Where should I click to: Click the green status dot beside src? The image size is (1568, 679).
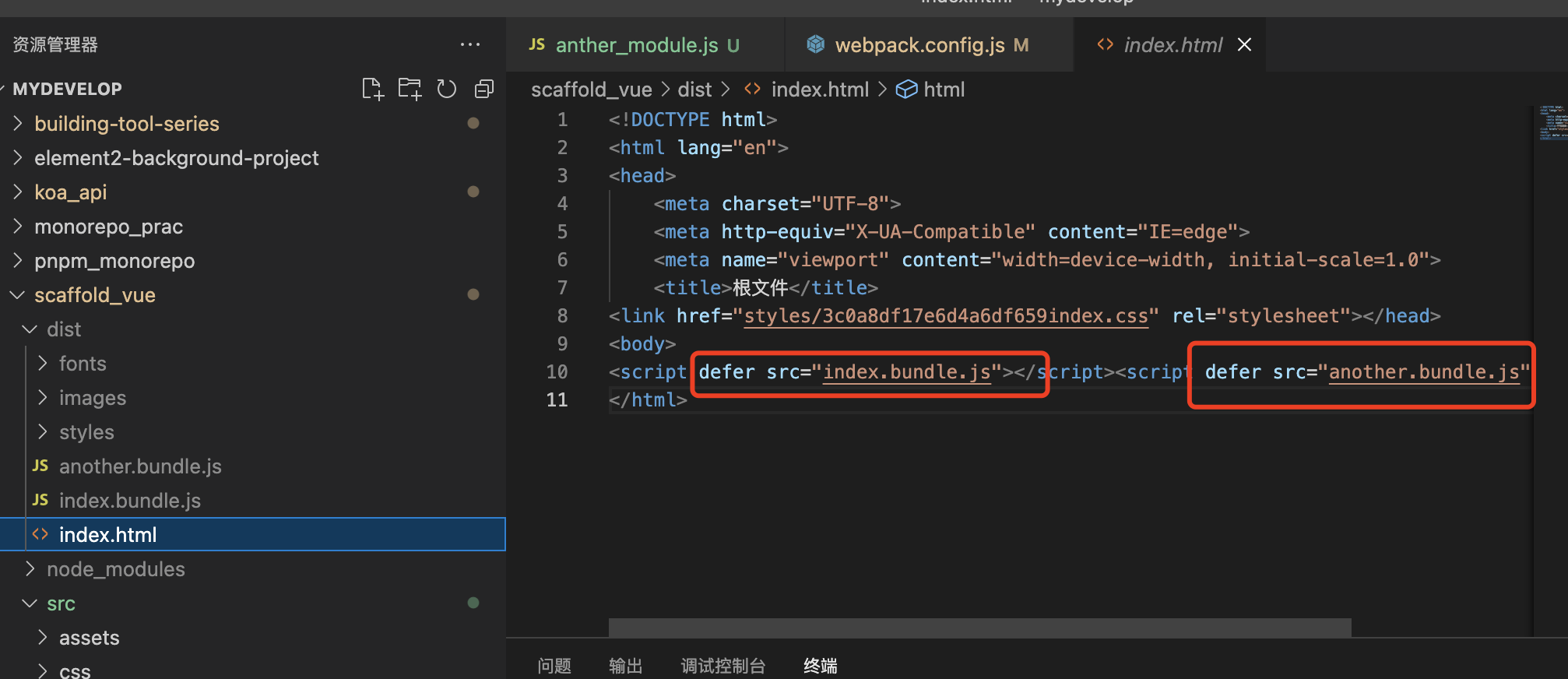pyautogui.click(x=473, y=603)
